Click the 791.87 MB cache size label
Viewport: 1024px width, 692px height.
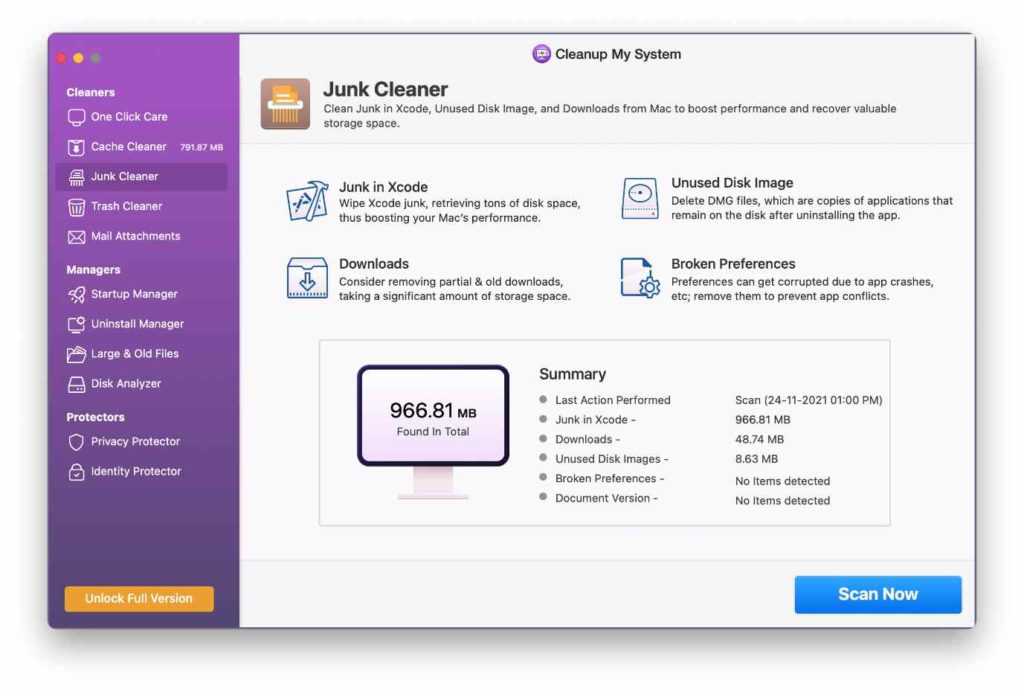(202, 148)
